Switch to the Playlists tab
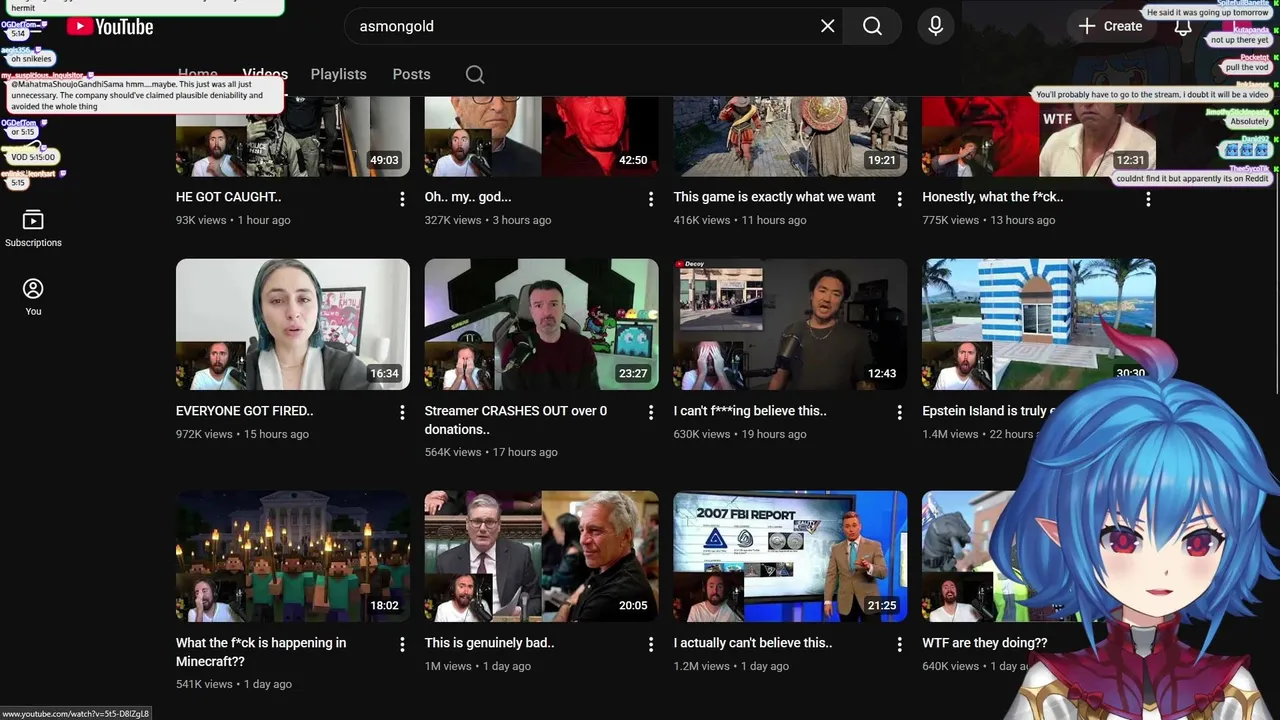This screenshot has width=1280, height=720. click(338, 74)
